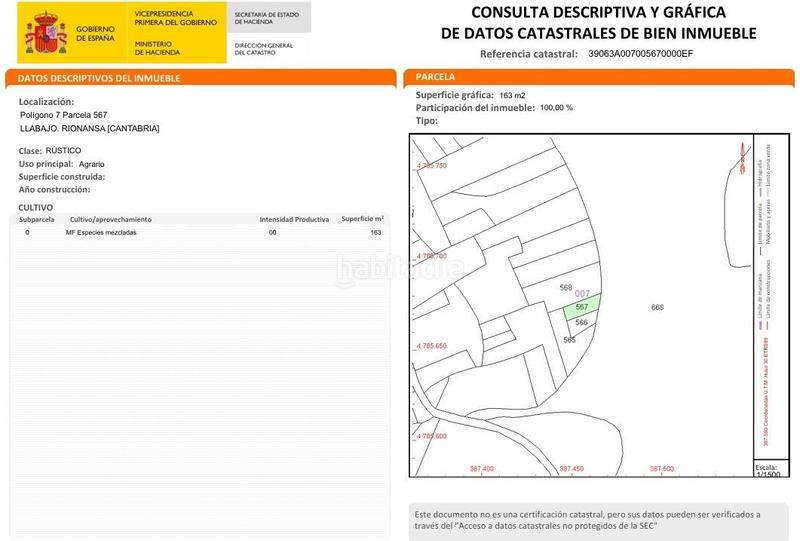Click the 'Superficie m²' column header
The image size is (800, 541).
point(362,218)
